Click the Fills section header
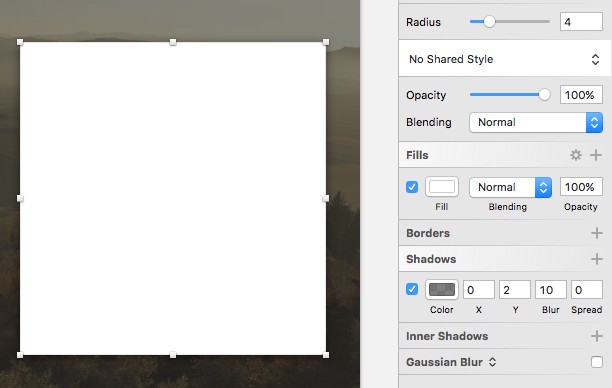Screen dimensions: 612x388 pyautogui.click(x=417, y=155)
